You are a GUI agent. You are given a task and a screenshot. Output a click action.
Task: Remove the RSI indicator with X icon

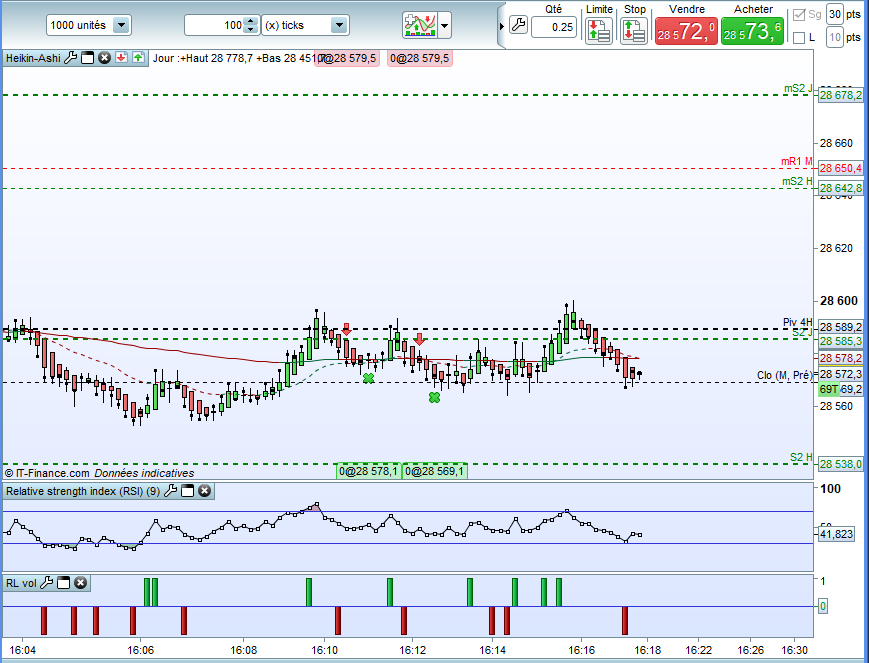click(x=205, y=491)
